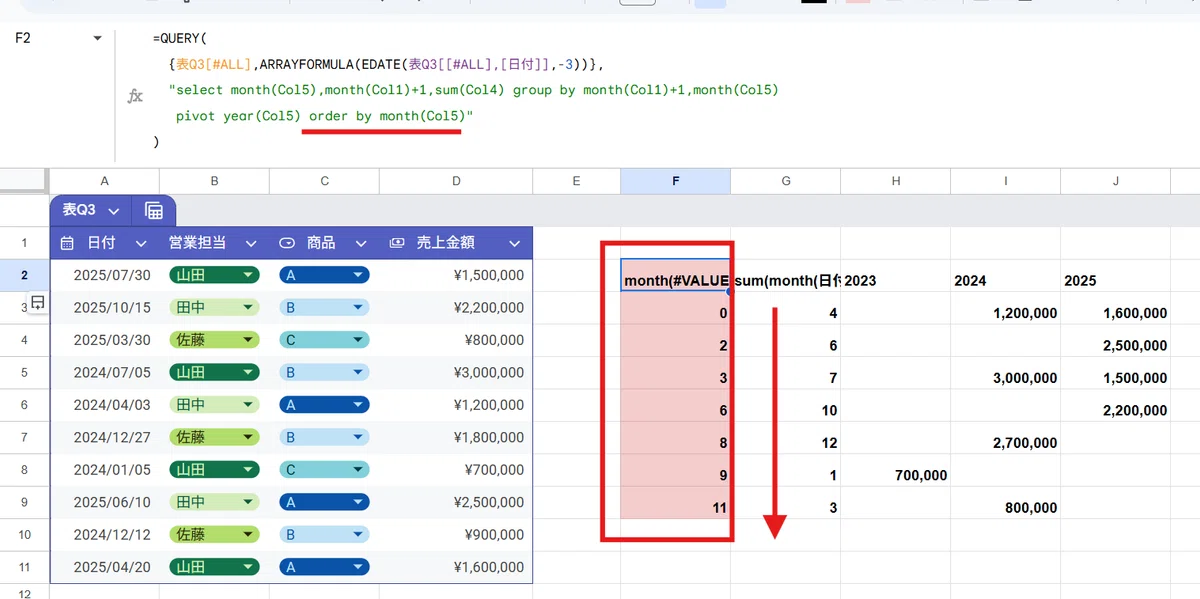Open the 商品 A chip in the 2025/04/20 row

pos(324,568)
